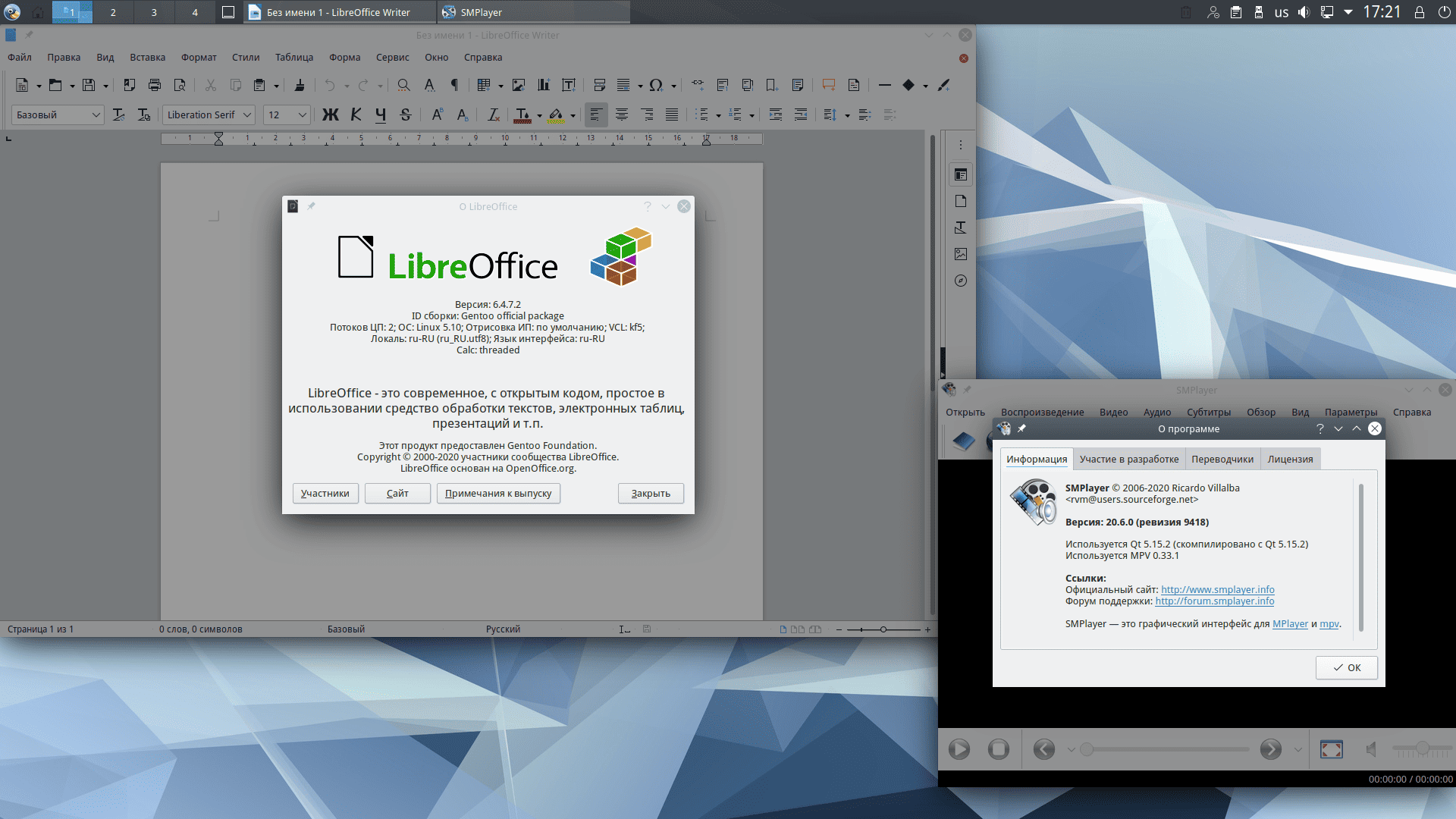Open the Liberation Serif font name dropdown
Image resolution: width=1456 pixels, height=819 pixels.
[247, 115]
